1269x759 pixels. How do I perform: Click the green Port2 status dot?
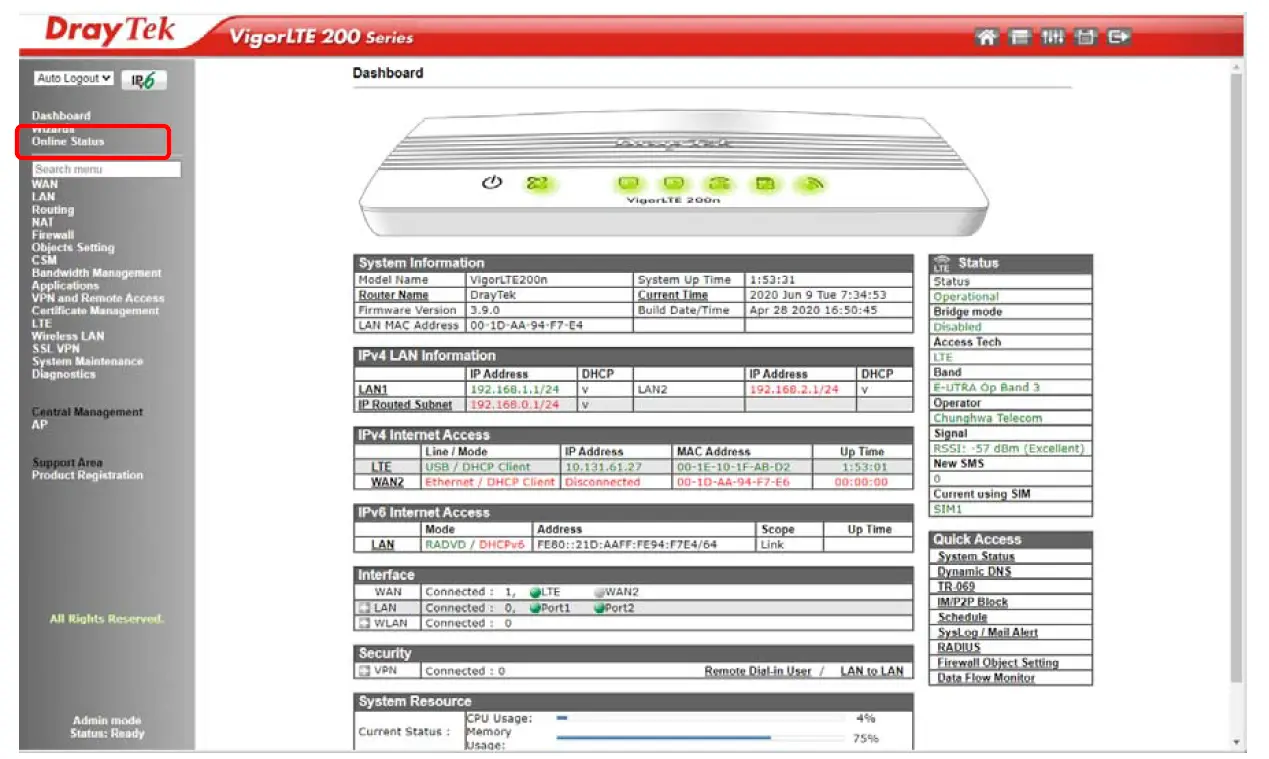(599, 608)
